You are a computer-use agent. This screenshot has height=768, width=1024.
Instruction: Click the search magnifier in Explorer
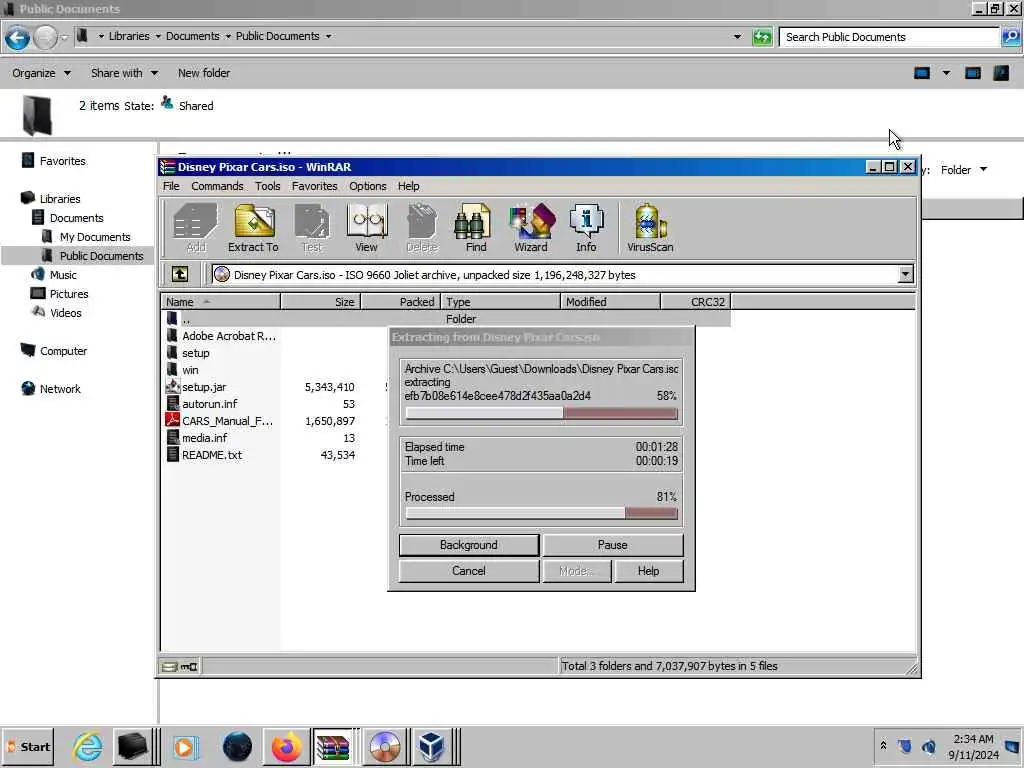(x=1010, y=37)
